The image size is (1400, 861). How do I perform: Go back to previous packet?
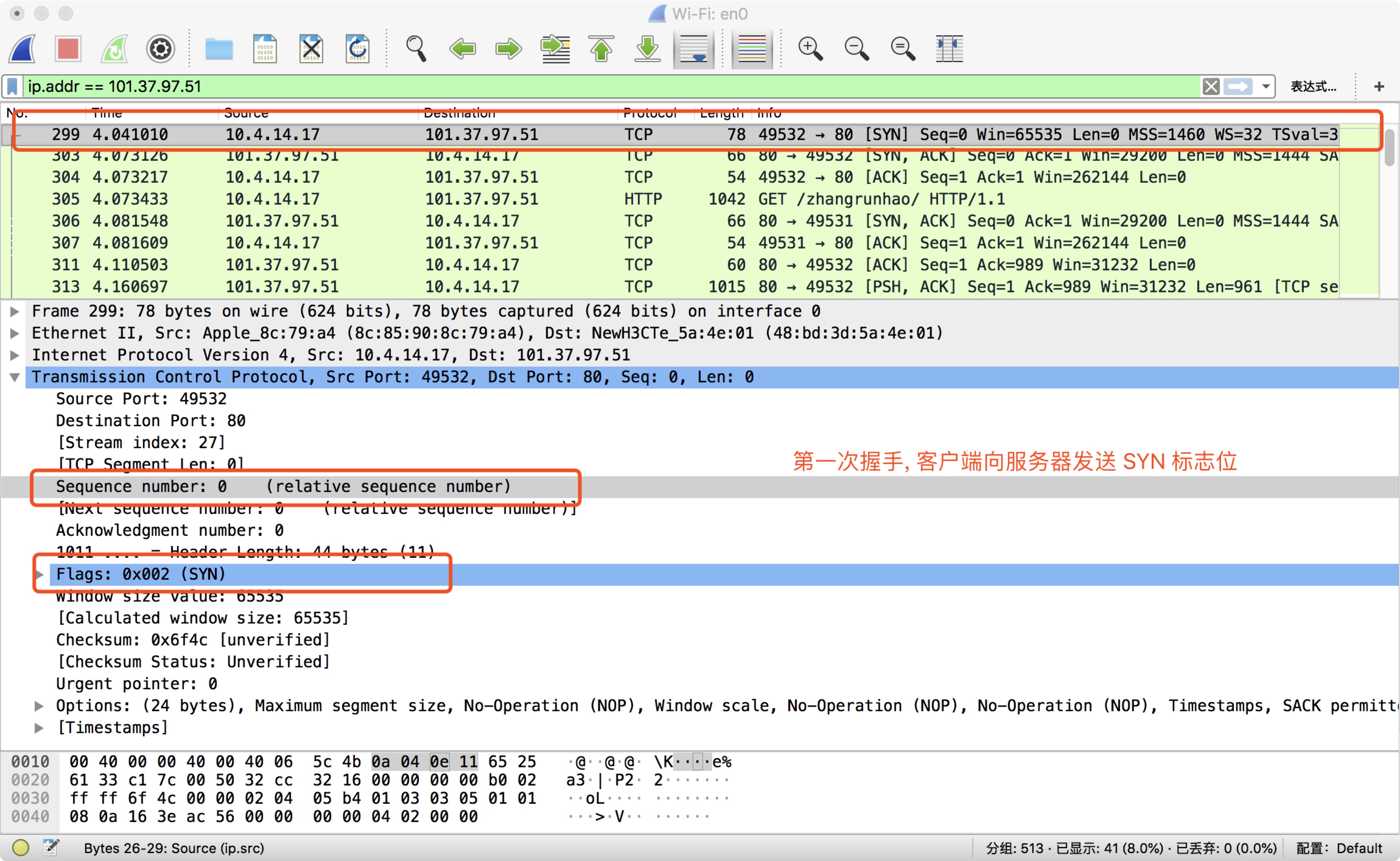(x=462, y=49)
